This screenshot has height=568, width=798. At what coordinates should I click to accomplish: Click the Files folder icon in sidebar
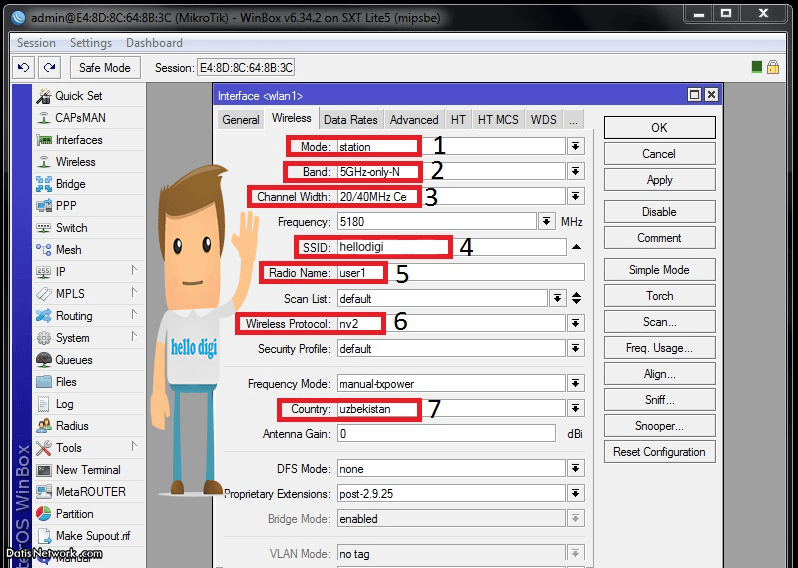tap(44, 382)
